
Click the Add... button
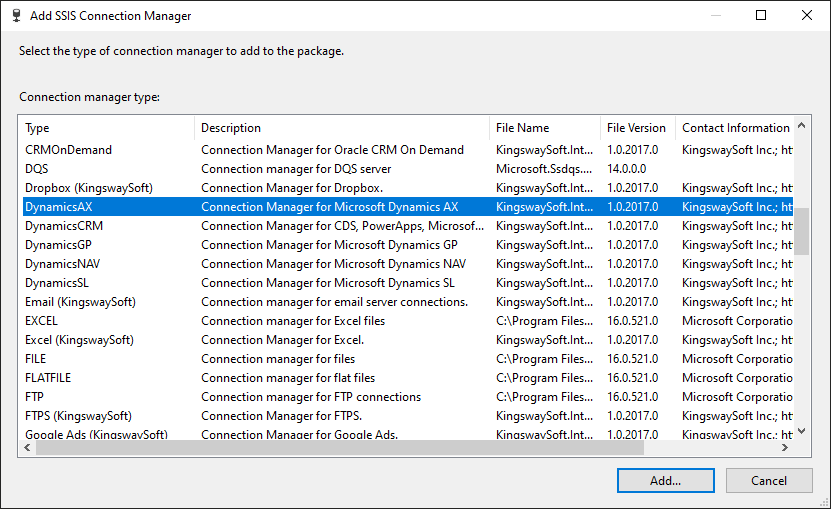(666, 480)
